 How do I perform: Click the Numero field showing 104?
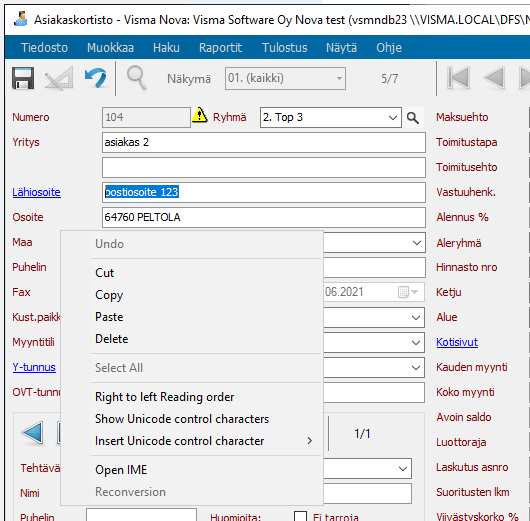pyautogui.click(x=146, y=117)
